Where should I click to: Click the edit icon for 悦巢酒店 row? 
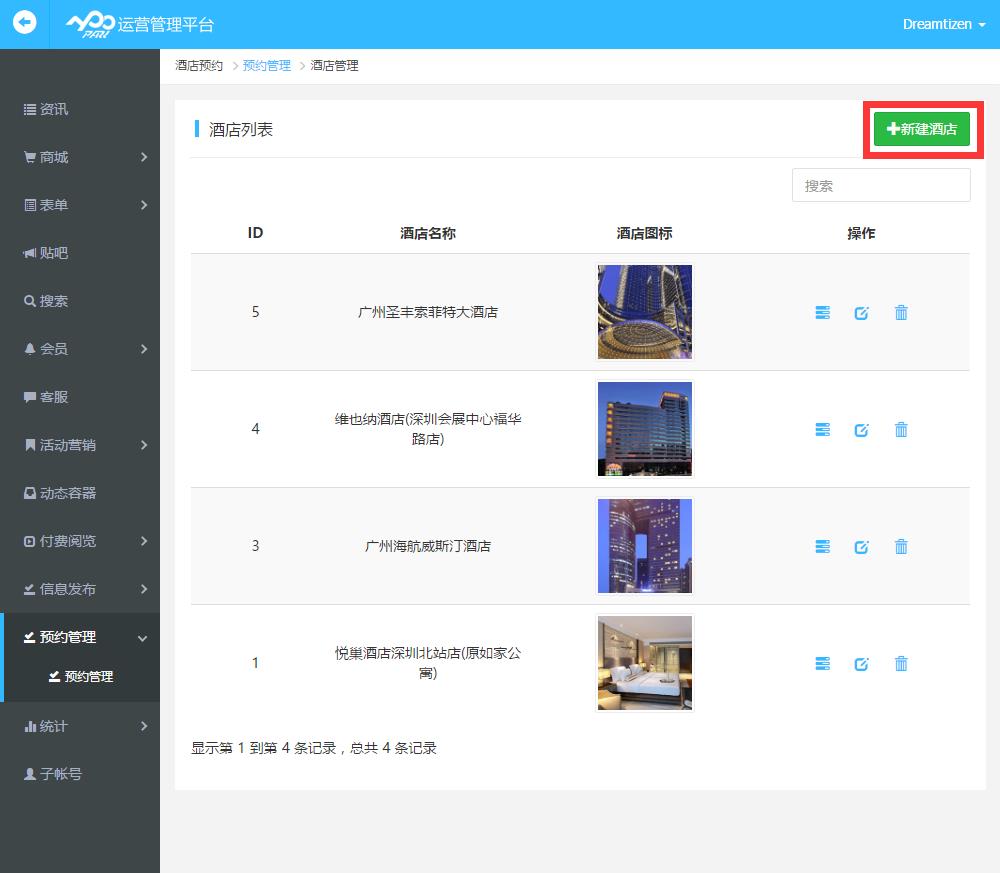(861, 664)
